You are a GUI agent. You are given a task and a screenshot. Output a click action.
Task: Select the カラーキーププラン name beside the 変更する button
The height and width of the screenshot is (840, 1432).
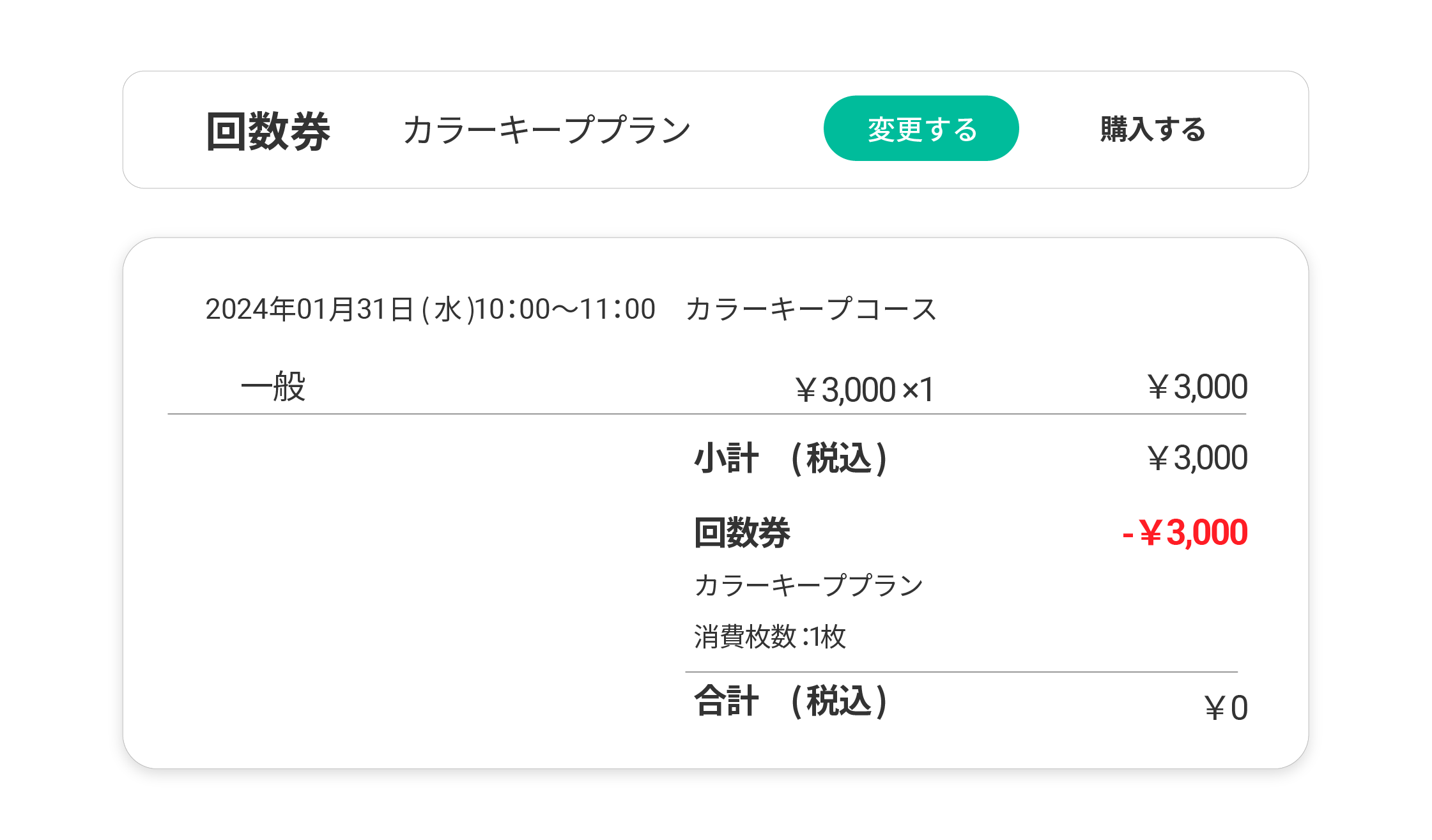pyautogui.click(x=547, y=130)
